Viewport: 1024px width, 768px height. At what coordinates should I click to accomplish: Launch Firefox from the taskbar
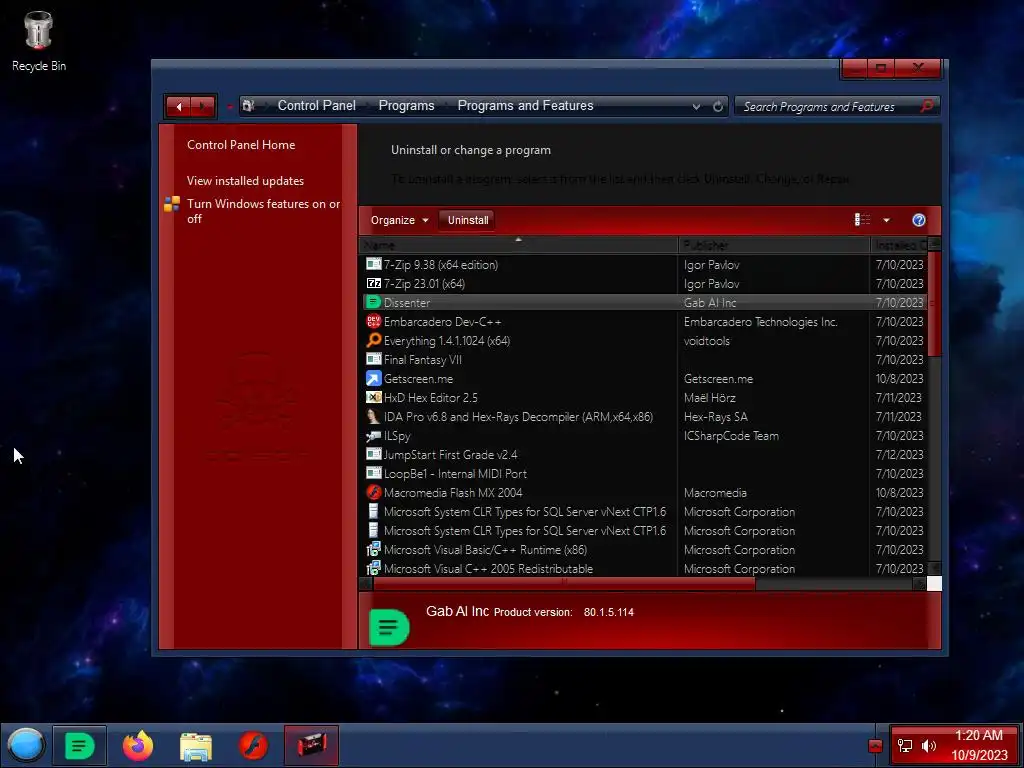(x=138, y=745)
